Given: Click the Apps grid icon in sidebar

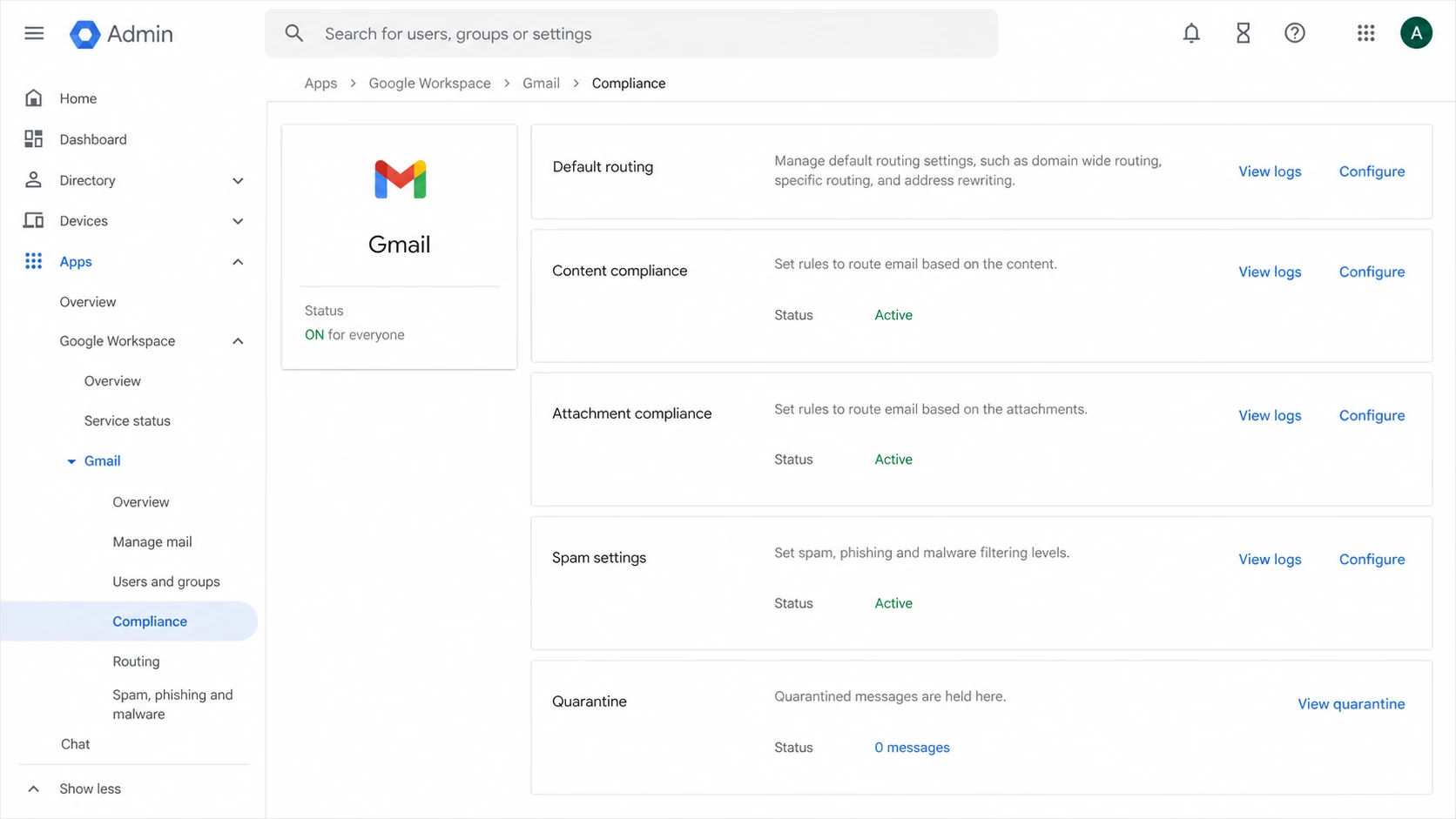Looking at the screenshot, I should 33,261.
